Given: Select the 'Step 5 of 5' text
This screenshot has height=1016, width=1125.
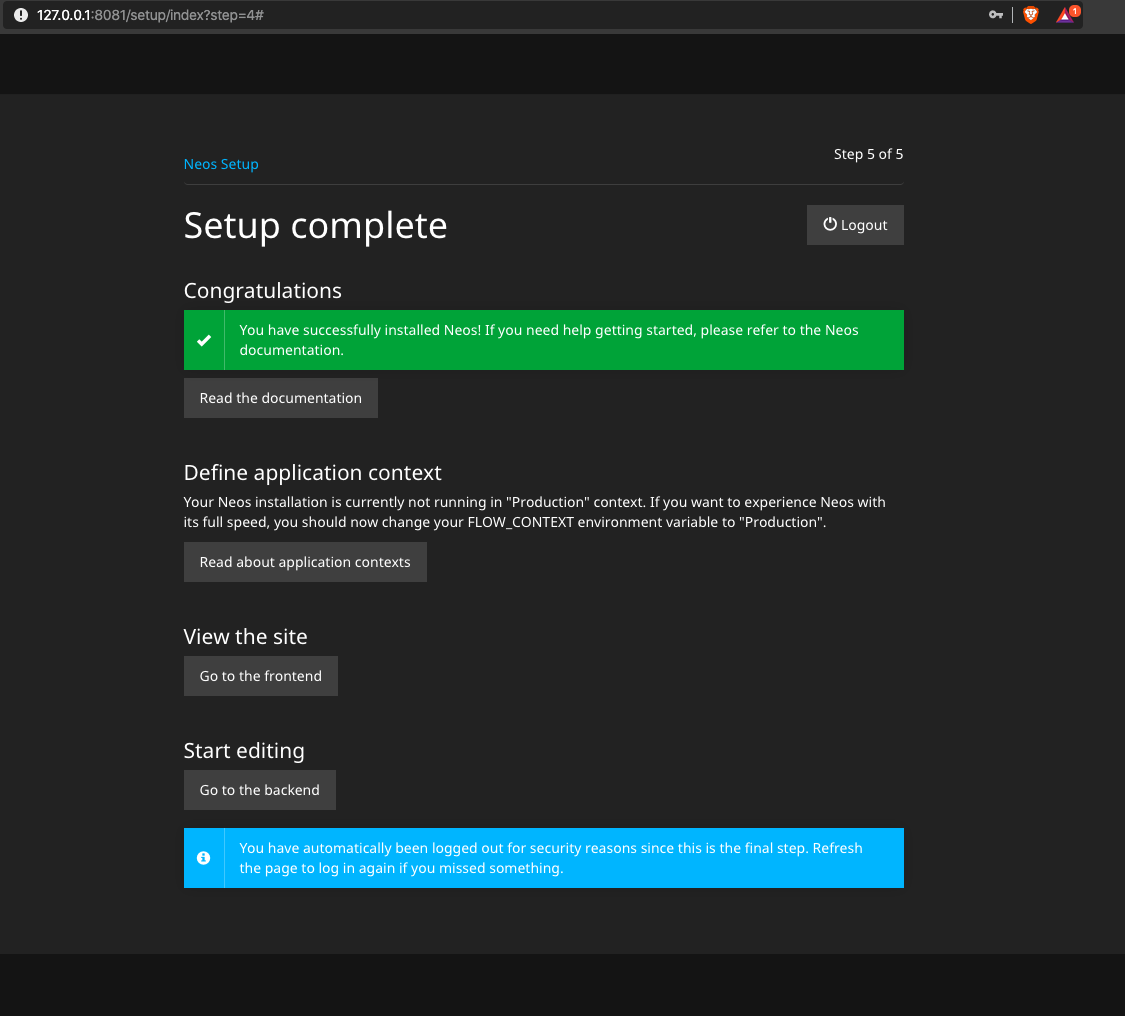Looking at the screenshot, I should pyautogui.click(x=868, y=154).
